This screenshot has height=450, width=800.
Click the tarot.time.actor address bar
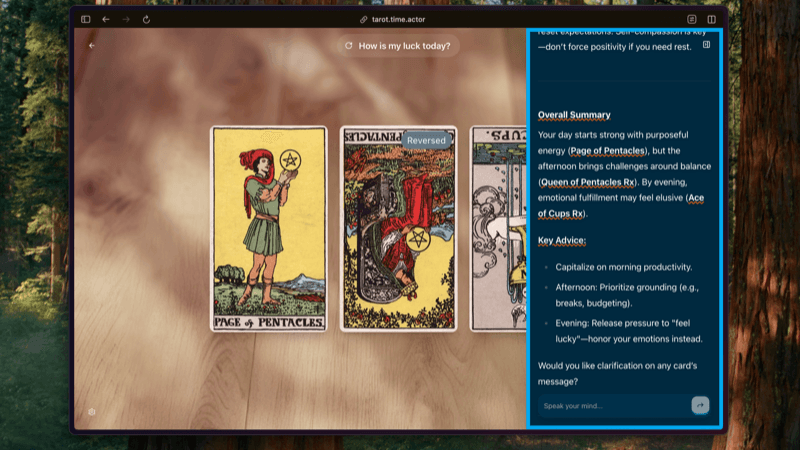tap(399, 19)
